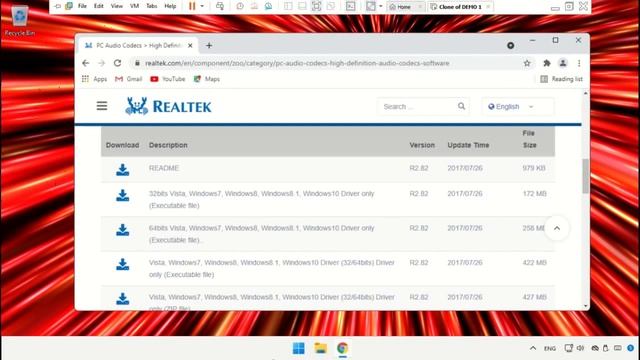Image resolution: width=640 pixels, height=360 pixels.
Task: Open VMware Edit menu
Action: click(x=99, y=6)
